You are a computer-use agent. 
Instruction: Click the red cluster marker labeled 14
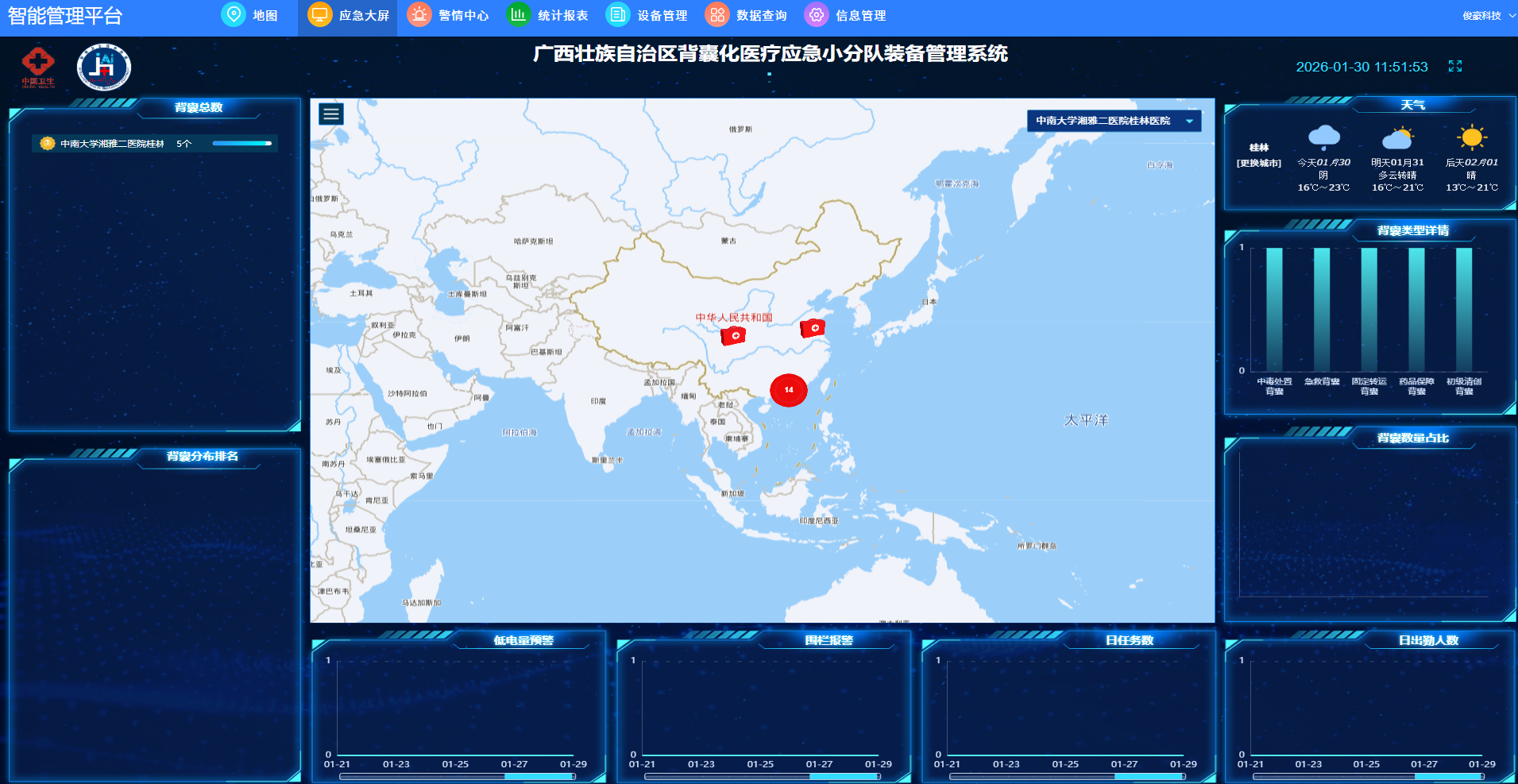(x=789, y=390)
